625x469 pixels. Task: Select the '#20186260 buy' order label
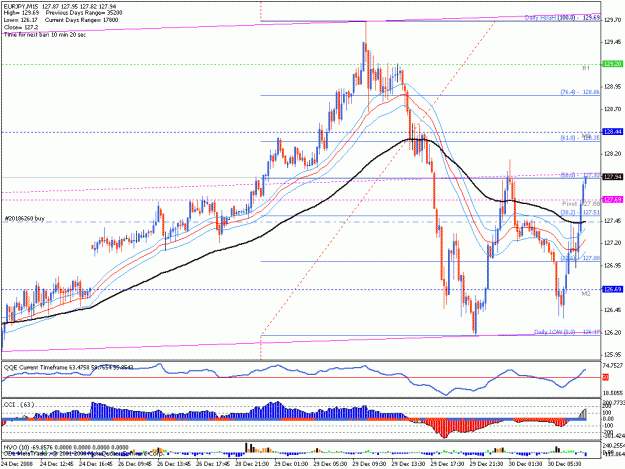click(x=25, y=219)
